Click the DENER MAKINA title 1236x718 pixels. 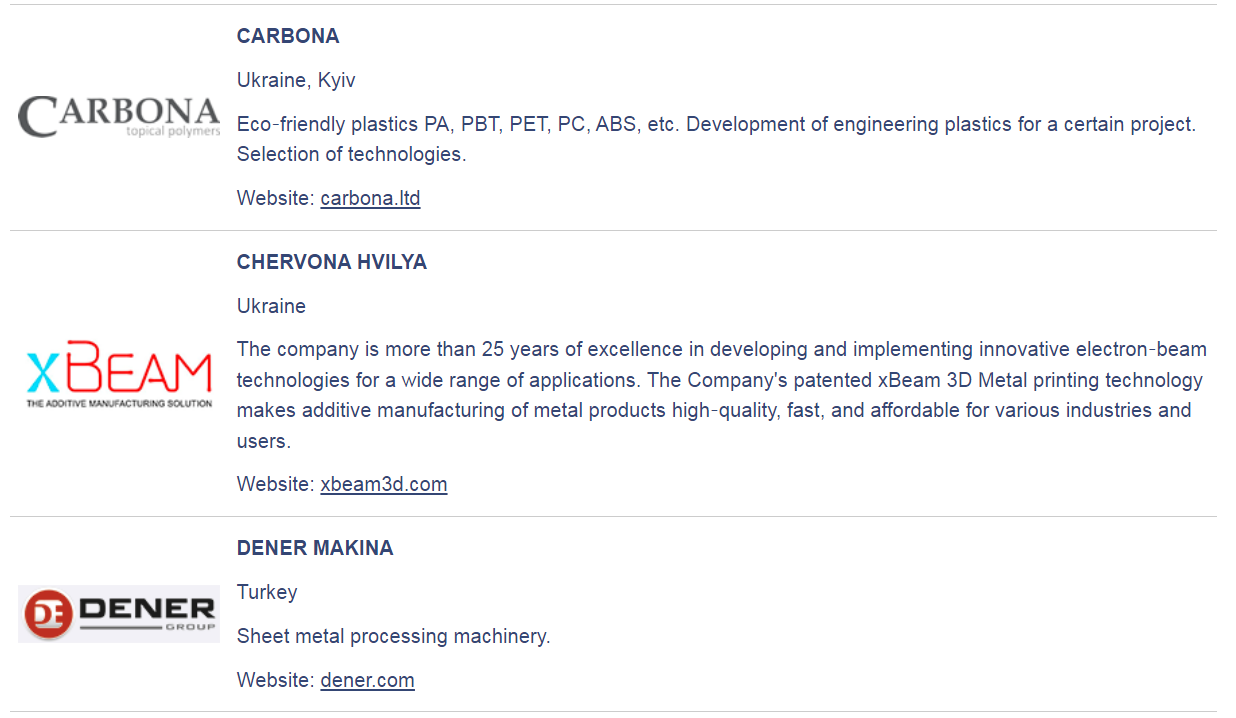click(x=315, y=548)
